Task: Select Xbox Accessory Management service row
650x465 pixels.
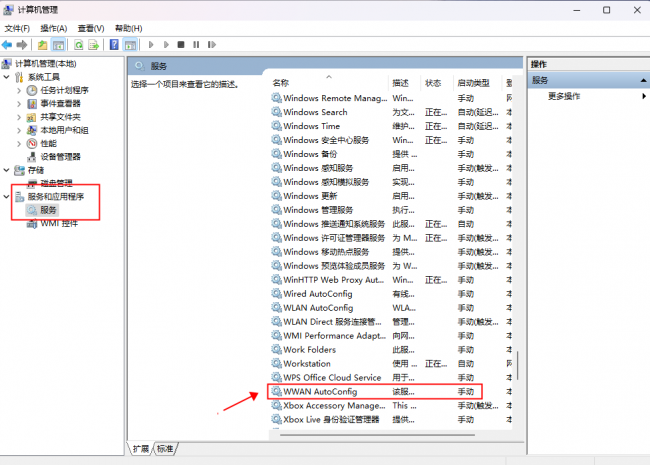Action: (x=391, y=405)
